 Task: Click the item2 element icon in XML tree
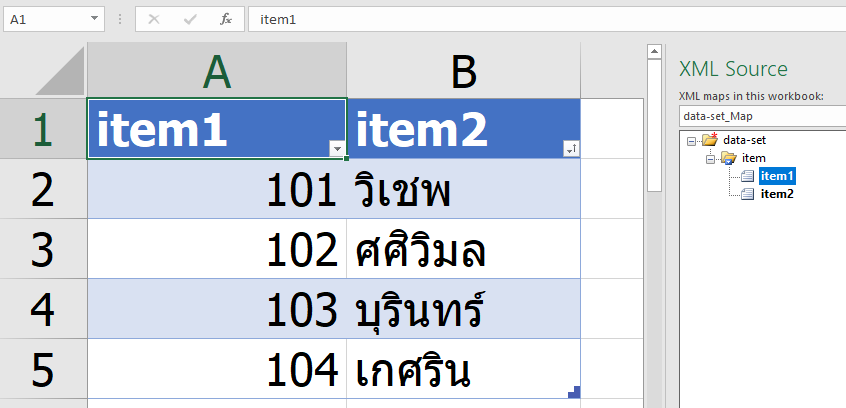click(748, 194)
